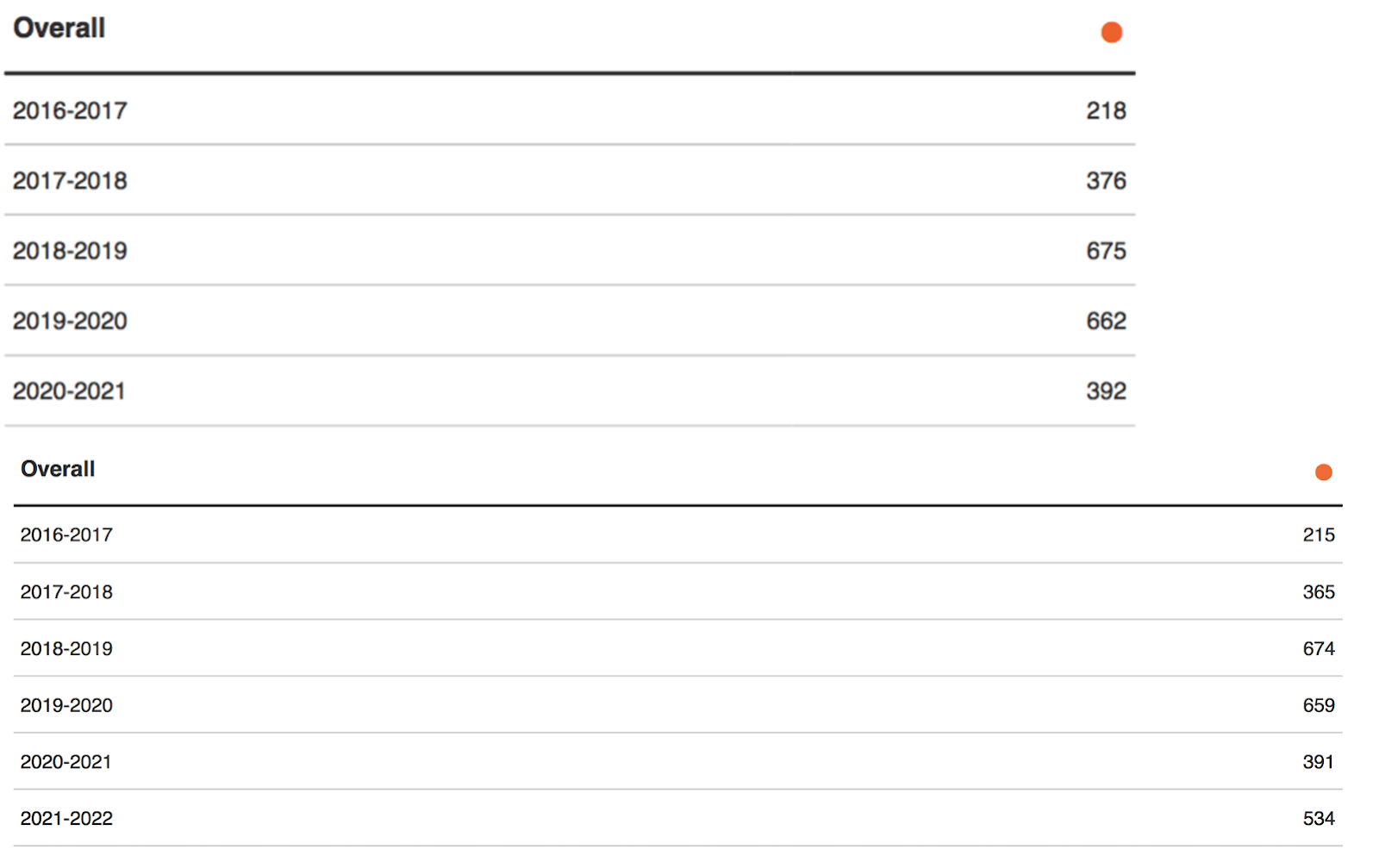Click the value 662 in the top table
Image resolution: width=1379 pixels, height=868 pixels.
click(x=1106, y=321)
